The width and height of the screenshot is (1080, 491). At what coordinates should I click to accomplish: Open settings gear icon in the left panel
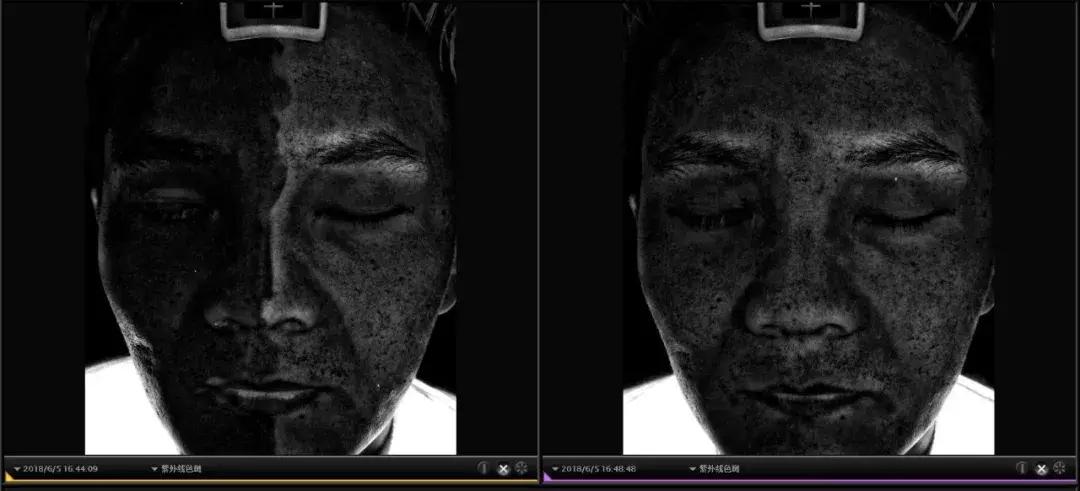click(522, 468)
